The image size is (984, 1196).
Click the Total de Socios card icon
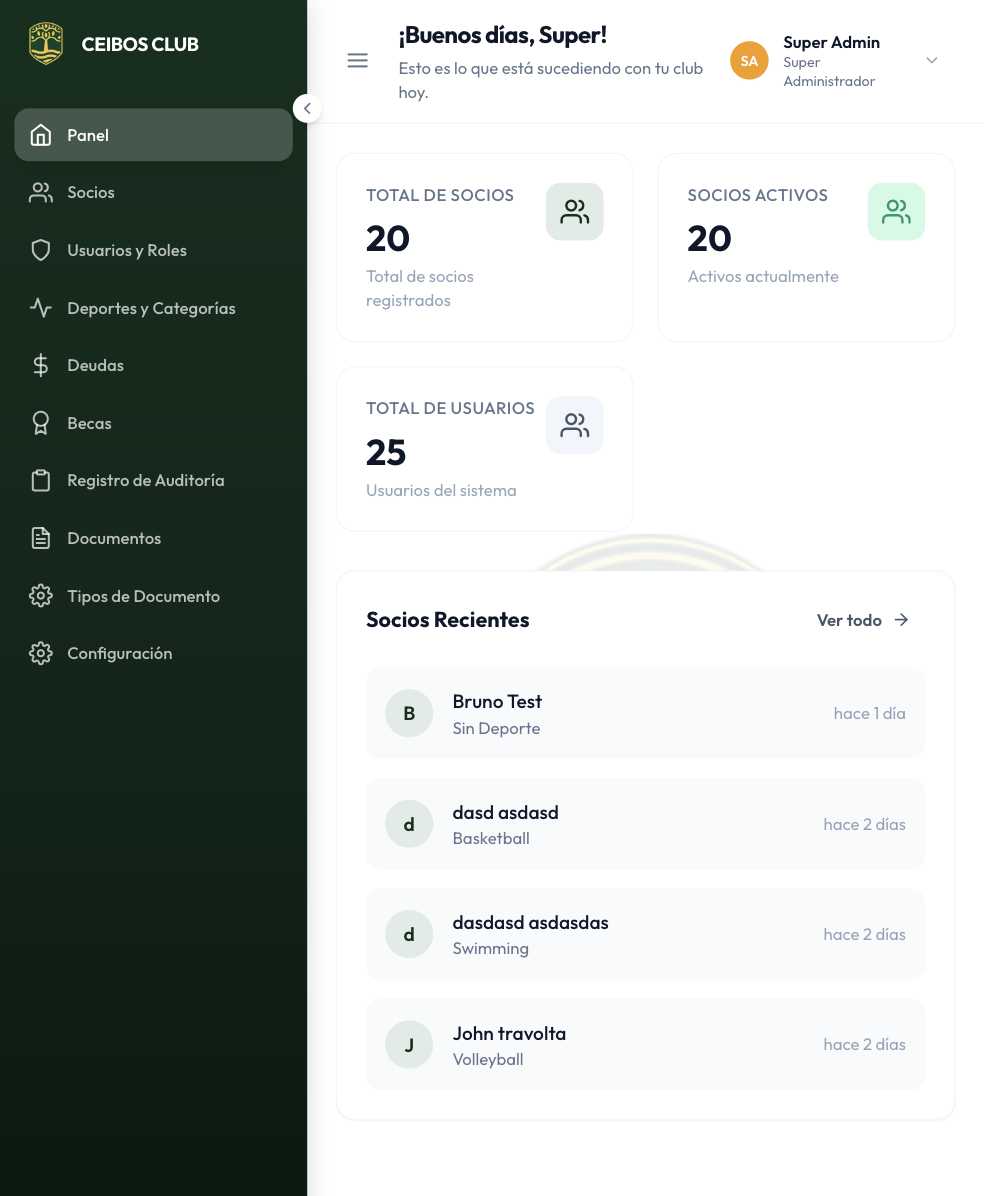click(574, 212)
